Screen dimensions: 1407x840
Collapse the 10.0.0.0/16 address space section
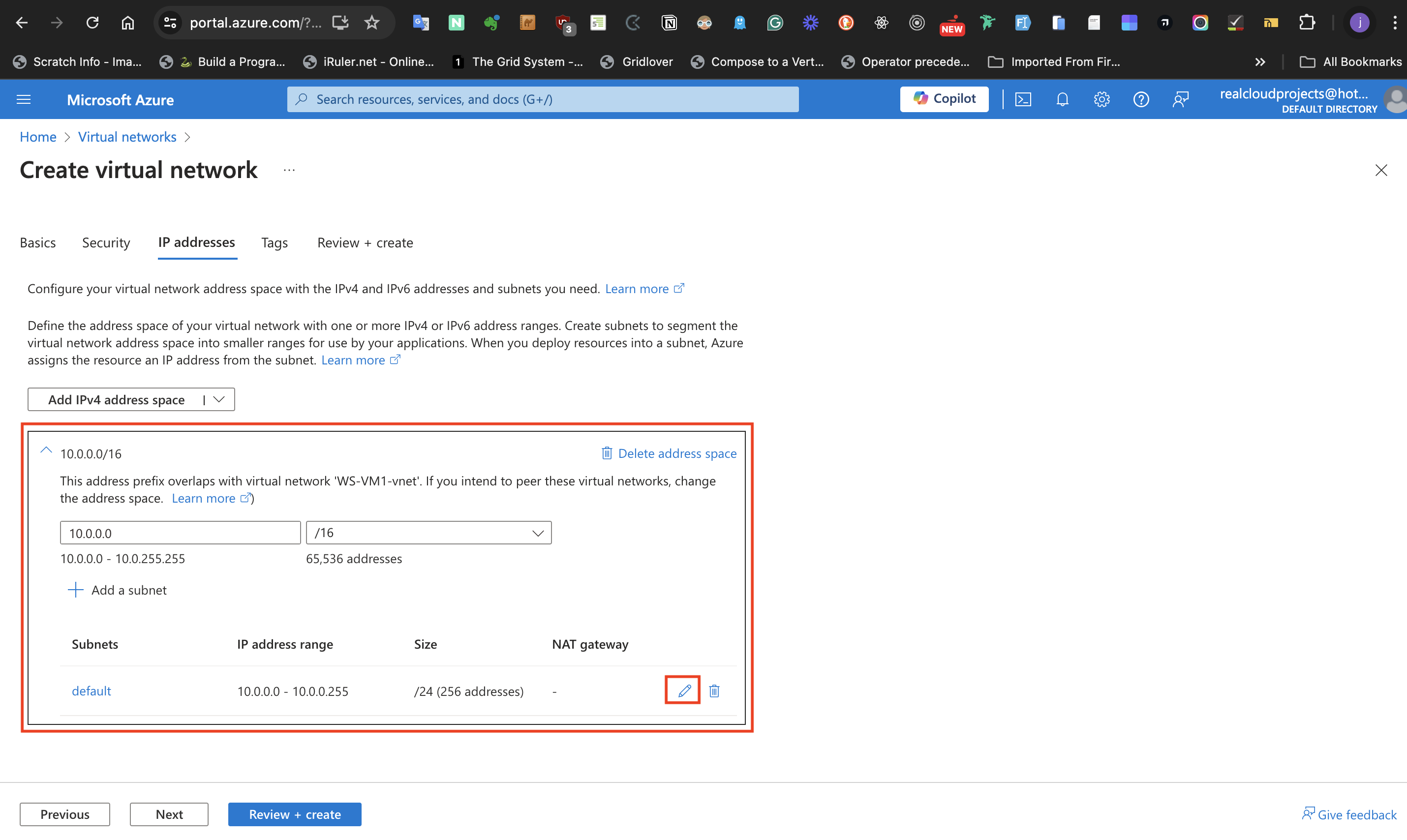46,451
